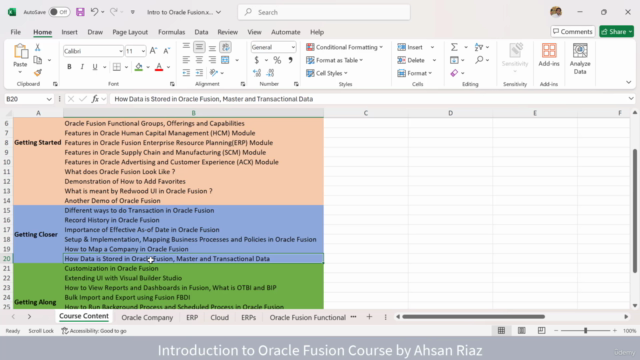Click the Insert Function fx icon
The width and height of the screenshot is (640, 360).
[95, 99]
